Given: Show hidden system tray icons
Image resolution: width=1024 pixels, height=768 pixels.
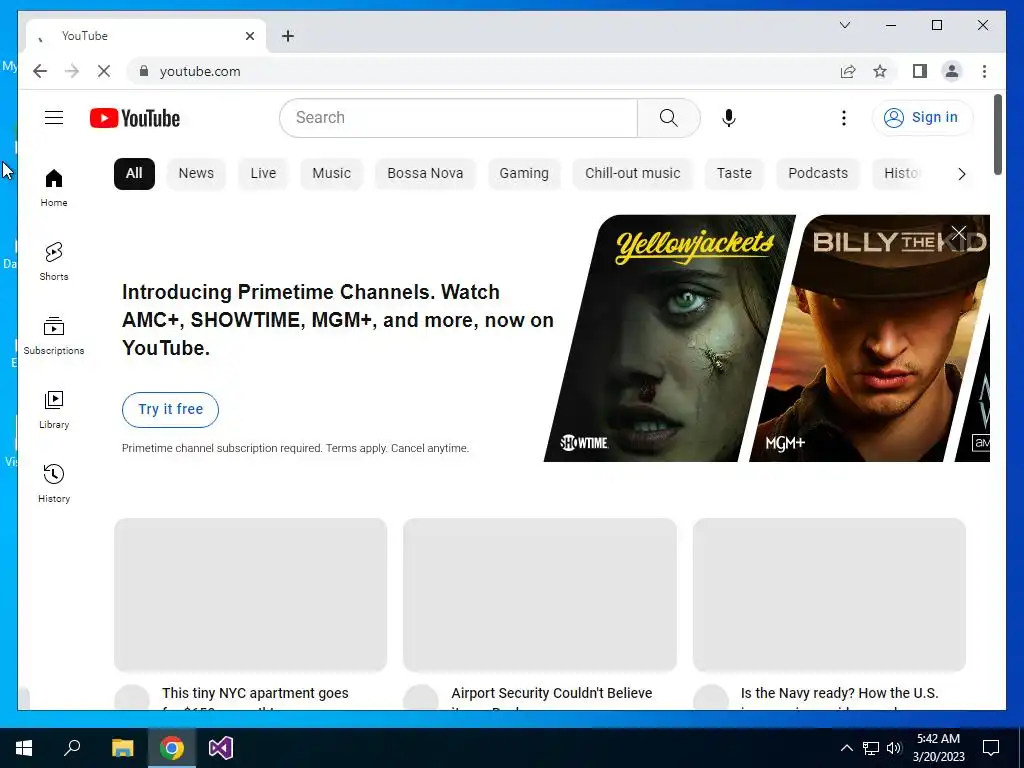Looking at the screenshot, I should pyautogui.click(x=846, y=748).
